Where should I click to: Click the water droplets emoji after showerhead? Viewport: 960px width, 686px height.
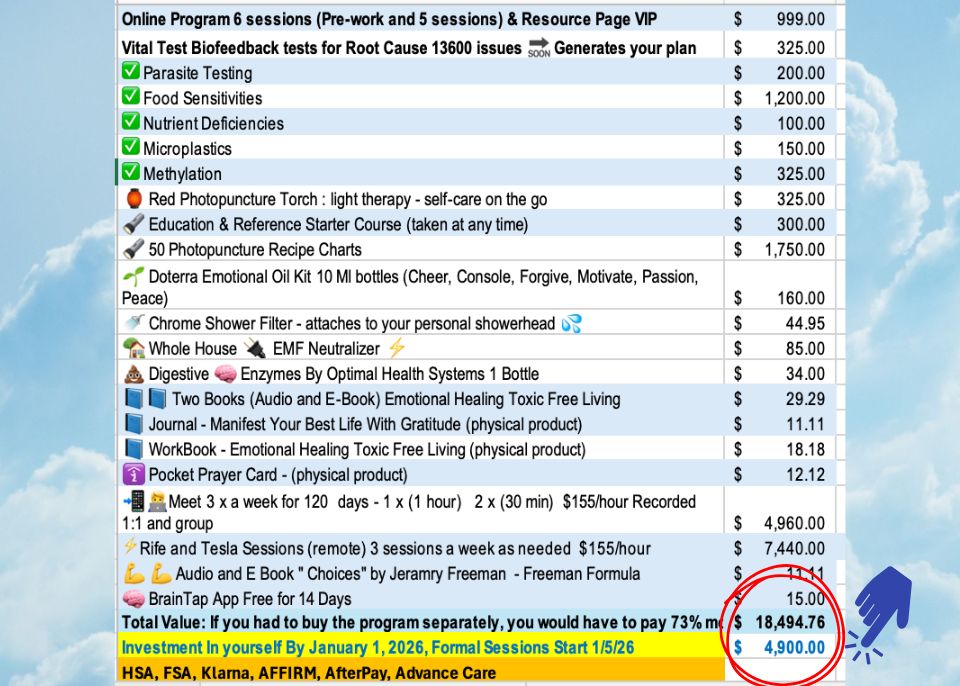tap(571, 323)
